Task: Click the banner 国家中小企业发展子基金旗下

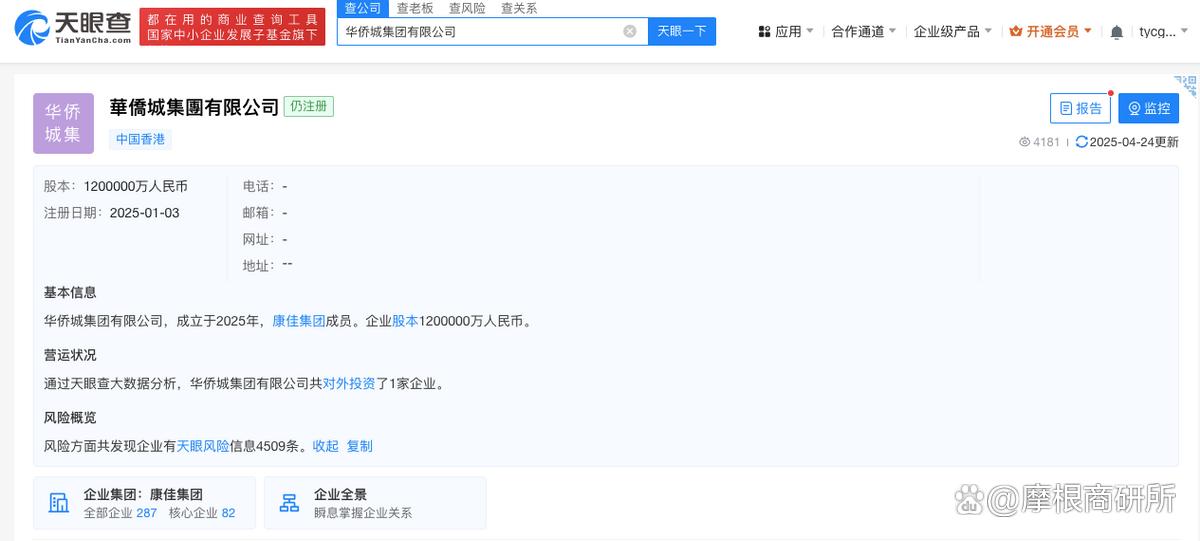Action: click(x=232, y=36)
